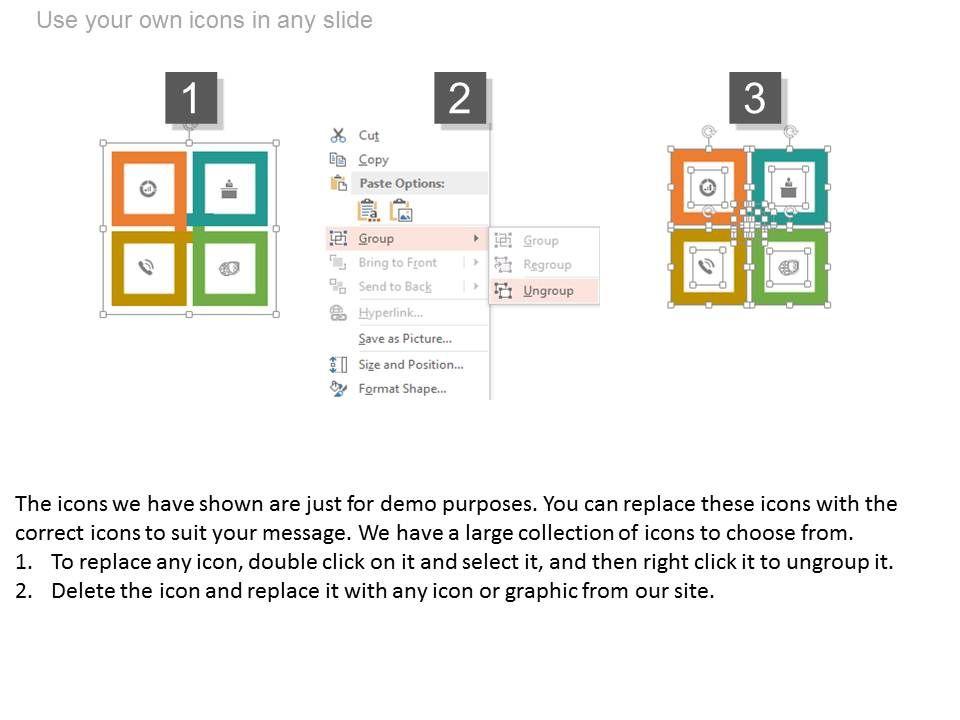
Task: Expand the Send to Back submenu arrow
Action: pyautogui.click(x=476, y=287)
